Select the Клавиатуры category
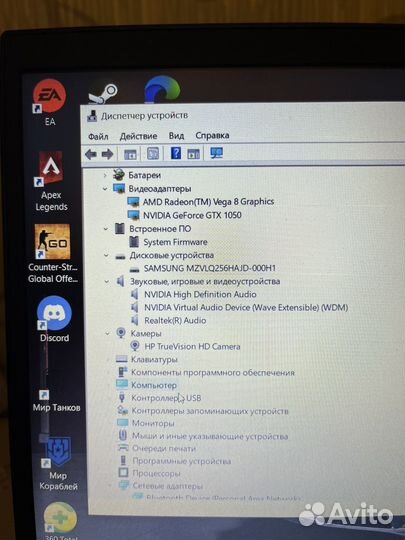The height and width of the screenshot is (540, 405). click(x=154, y=360)
